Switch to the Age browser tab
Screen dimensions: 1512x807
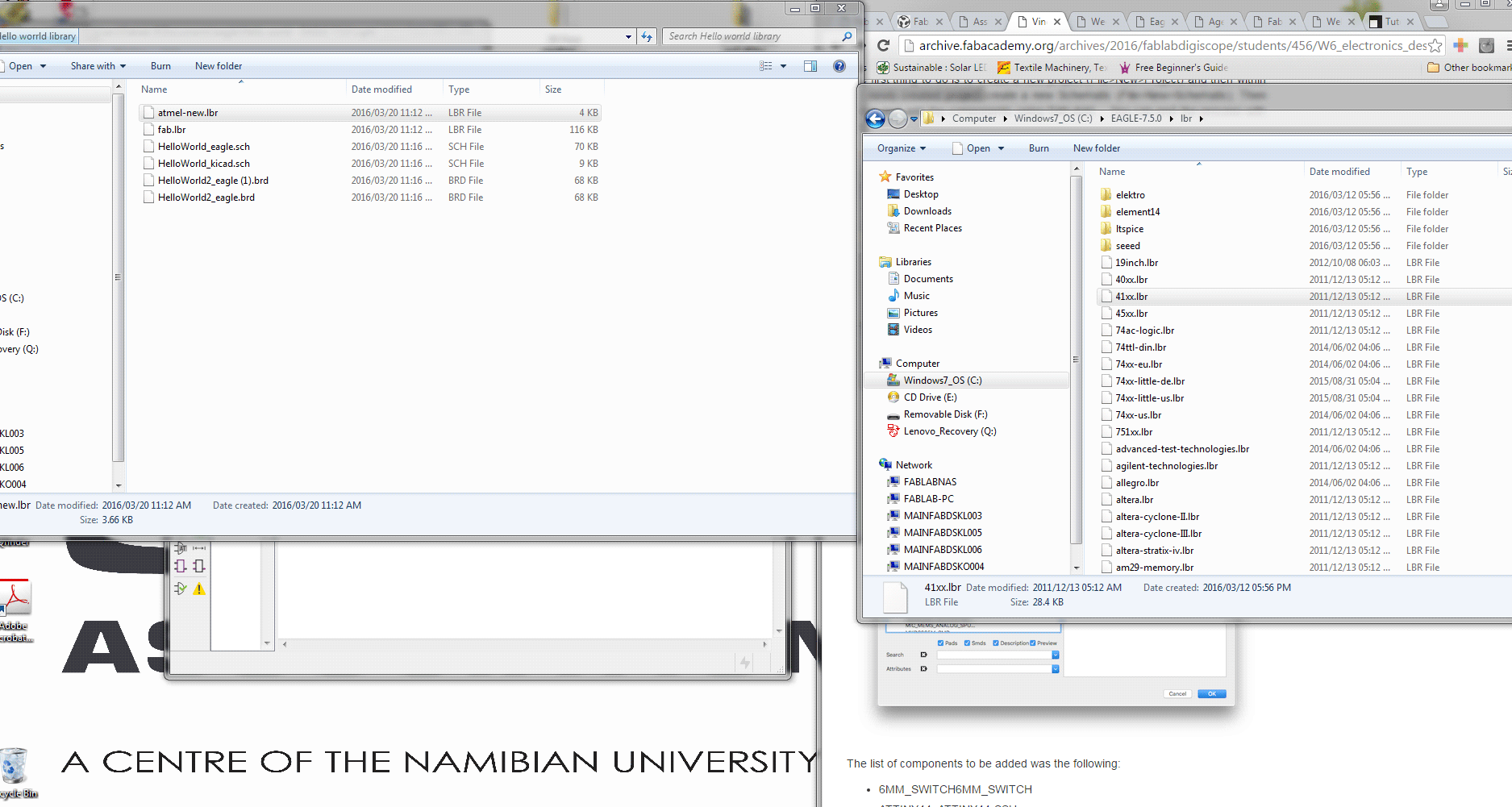(x=1214, y=22)
